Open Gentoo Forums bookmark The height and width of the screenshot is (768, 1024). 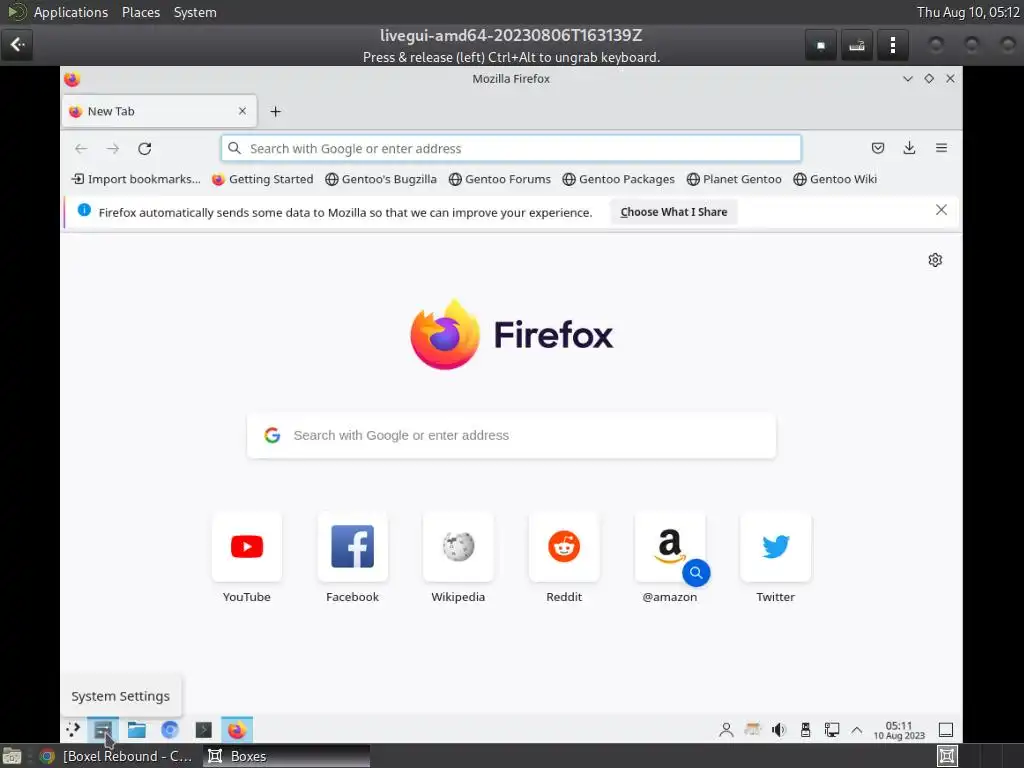500,179
